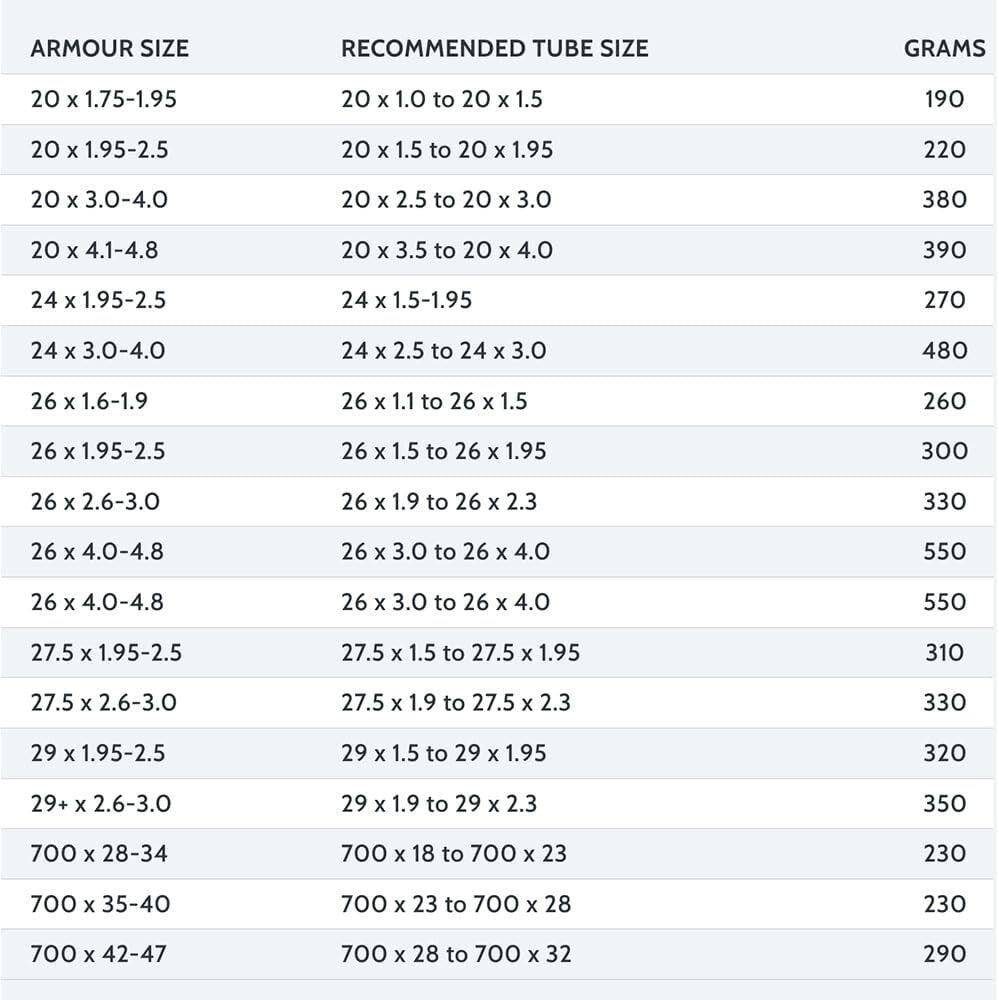Select the 24 x 3.0-4.0 armour size
Screen dimensions: 999x1000
(98, 351)
